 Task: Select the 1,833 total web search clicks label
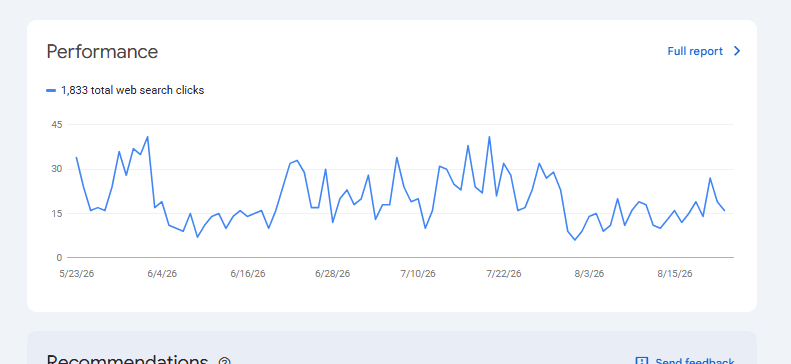(x=133, y=90)
